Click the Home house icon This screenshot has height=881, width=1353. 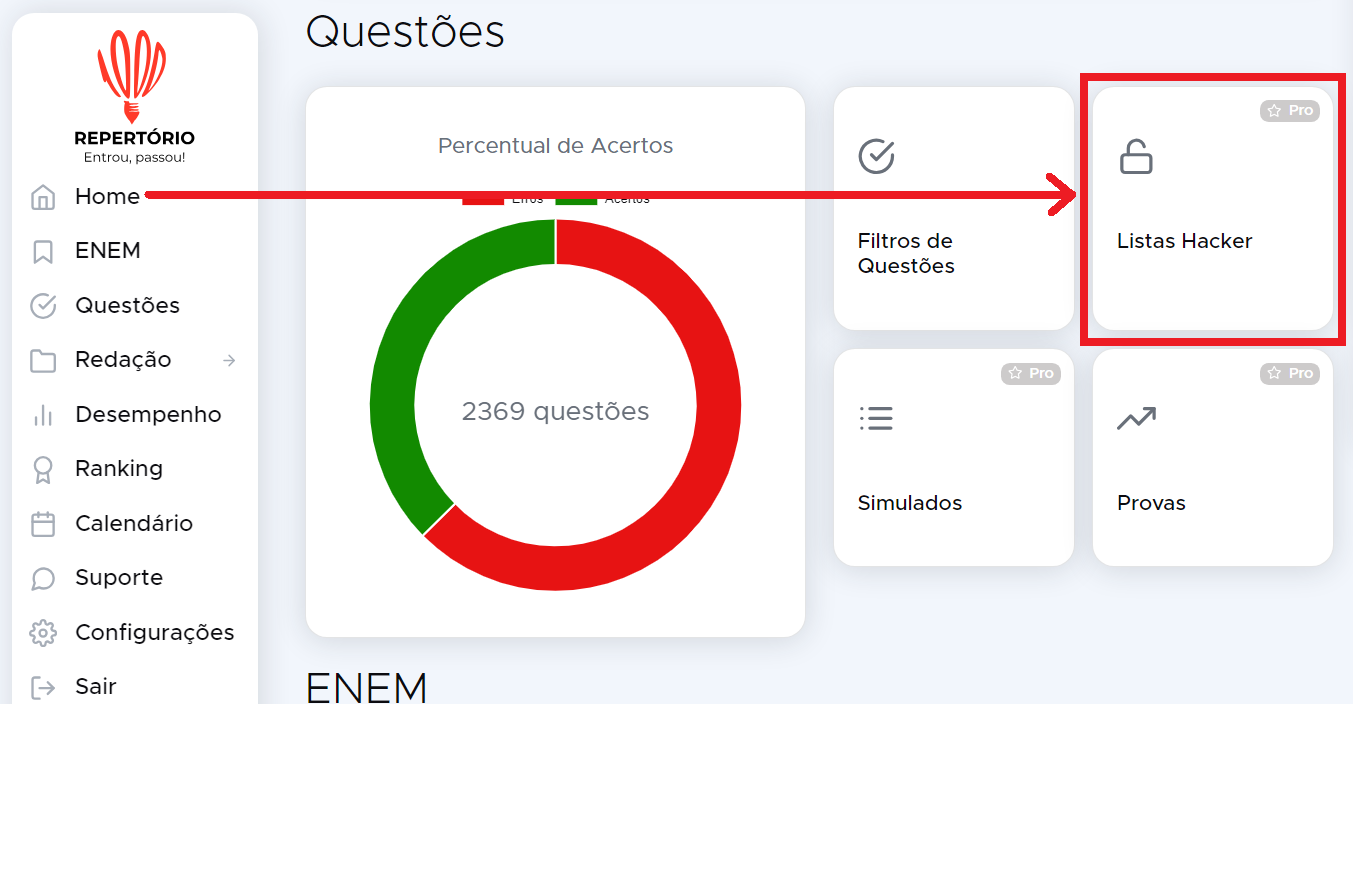[43, 197]
